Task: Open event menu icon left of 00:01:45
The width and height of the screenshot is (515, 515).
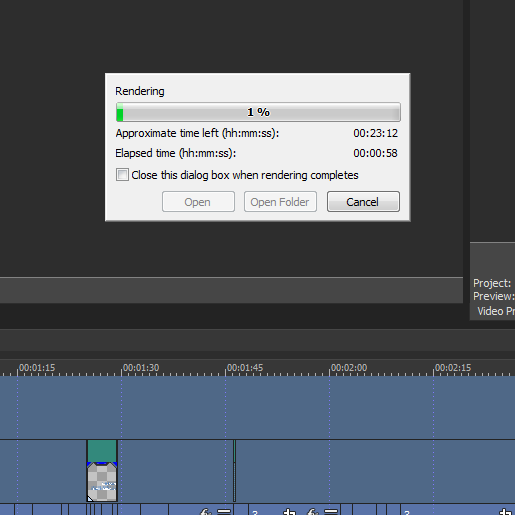Action: click(x=224, y=512)
